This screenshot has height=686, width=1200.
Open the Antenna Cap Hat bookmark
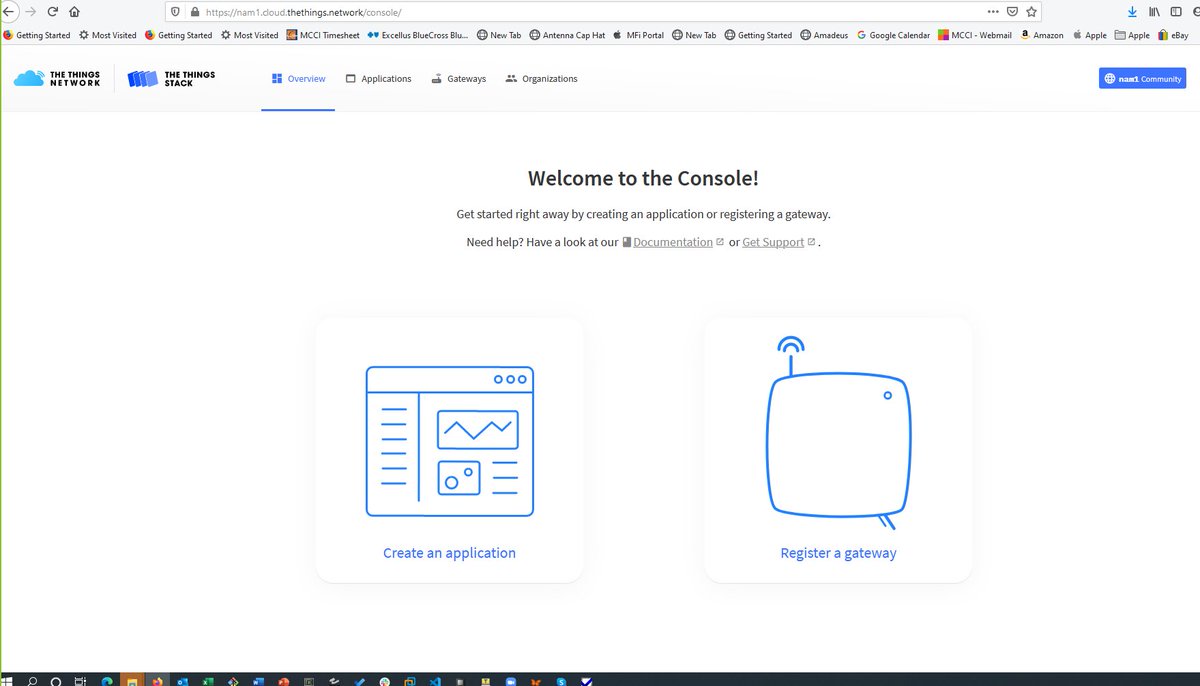pos(567,35)
